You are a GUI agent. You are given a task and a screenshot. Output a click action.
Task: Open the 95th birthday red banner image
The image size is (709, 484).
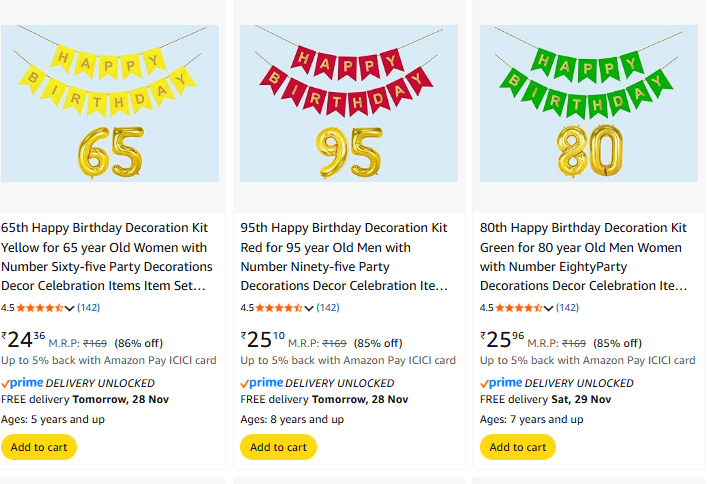click(349, 104)
